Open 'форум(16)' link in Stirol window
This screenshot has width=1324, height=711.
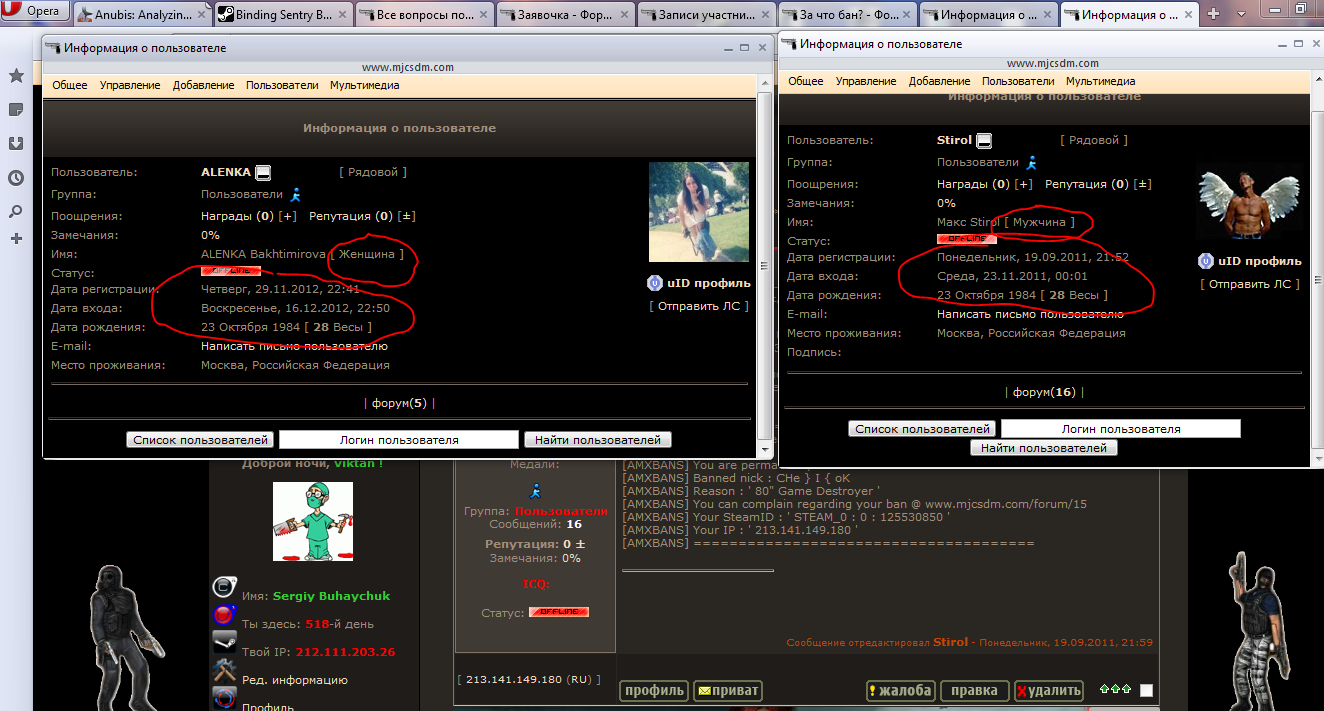point(1044,392)
